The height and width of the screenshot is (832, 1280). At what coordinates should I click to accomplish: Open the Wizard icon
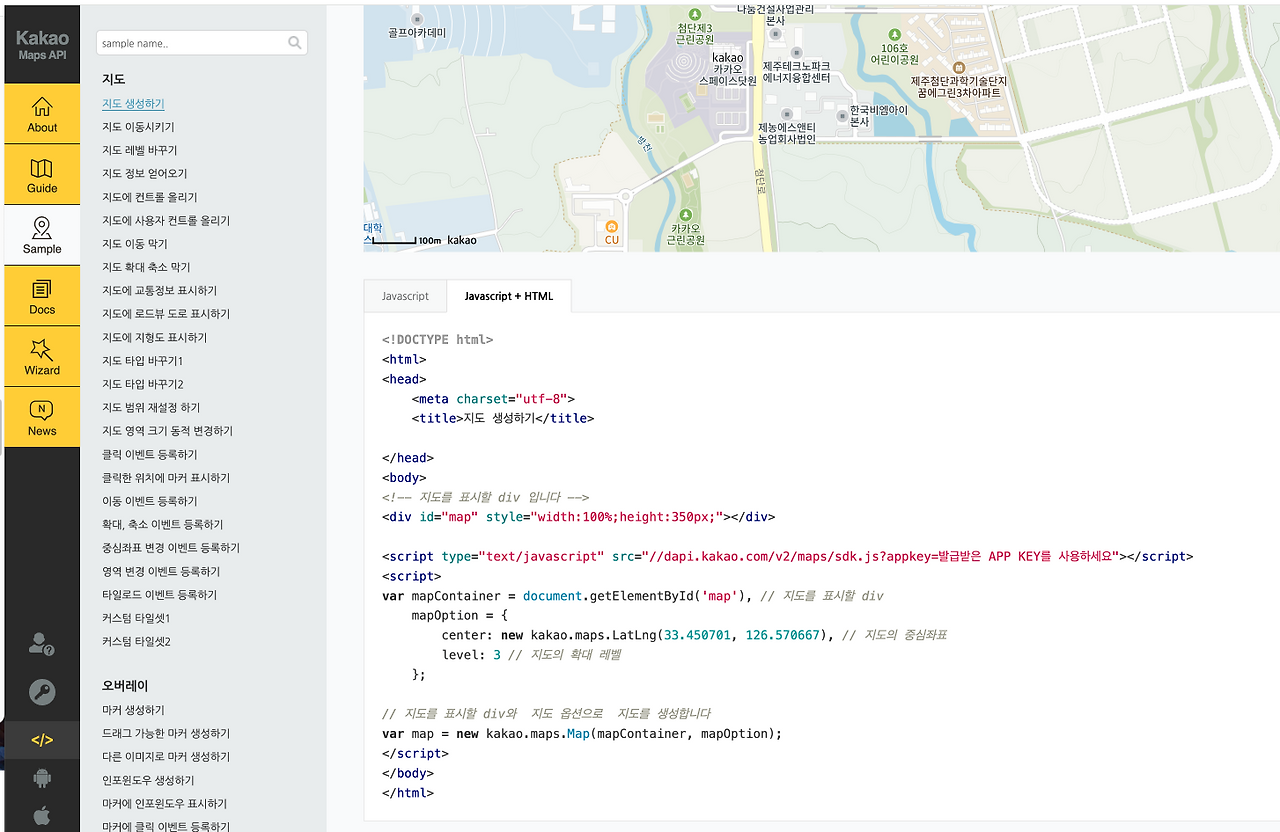[x=41, y=357]
